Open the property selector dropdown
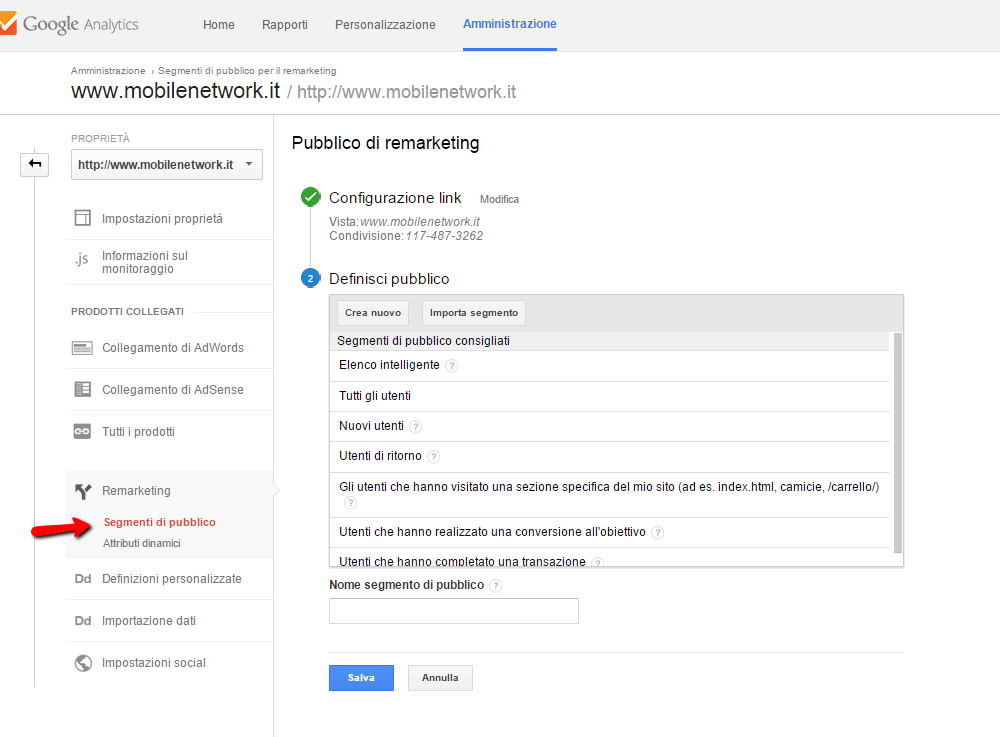Viewport: 1000px width, 737px height. 166,164
